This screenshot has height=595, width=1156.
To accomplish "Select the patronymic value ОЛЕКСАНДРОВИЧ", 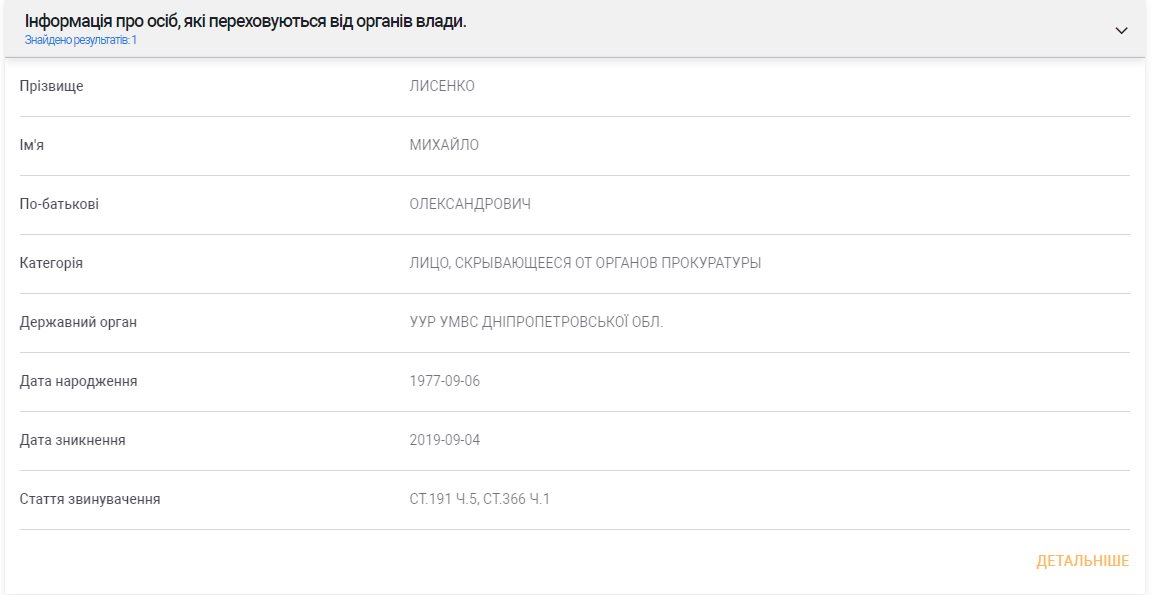I will pos(470,204).
